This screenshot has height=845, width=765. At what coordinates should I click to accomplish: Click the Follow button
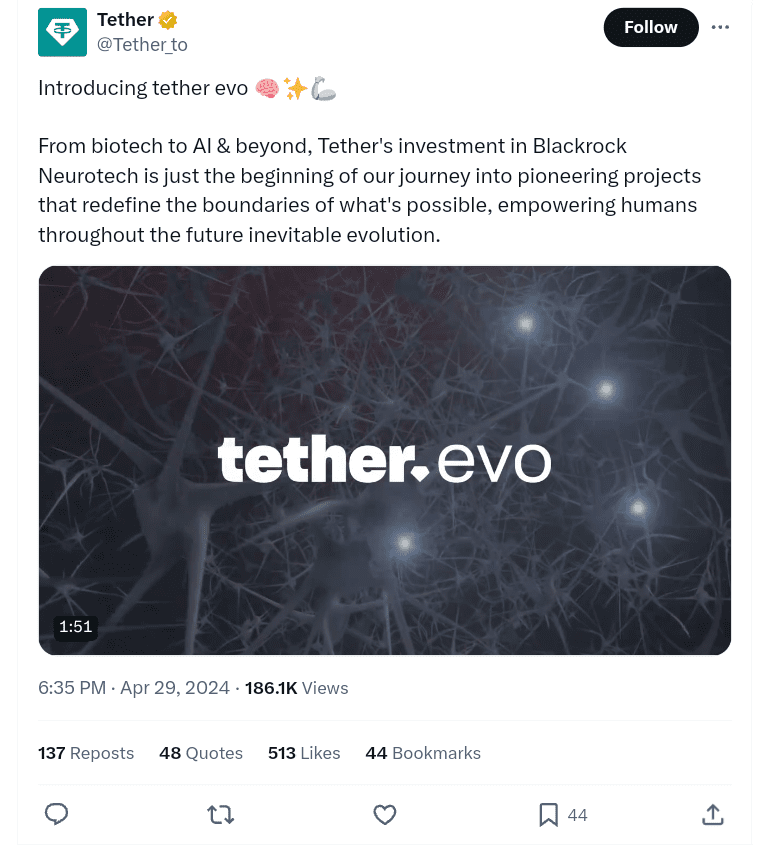[x=650, y=27]
